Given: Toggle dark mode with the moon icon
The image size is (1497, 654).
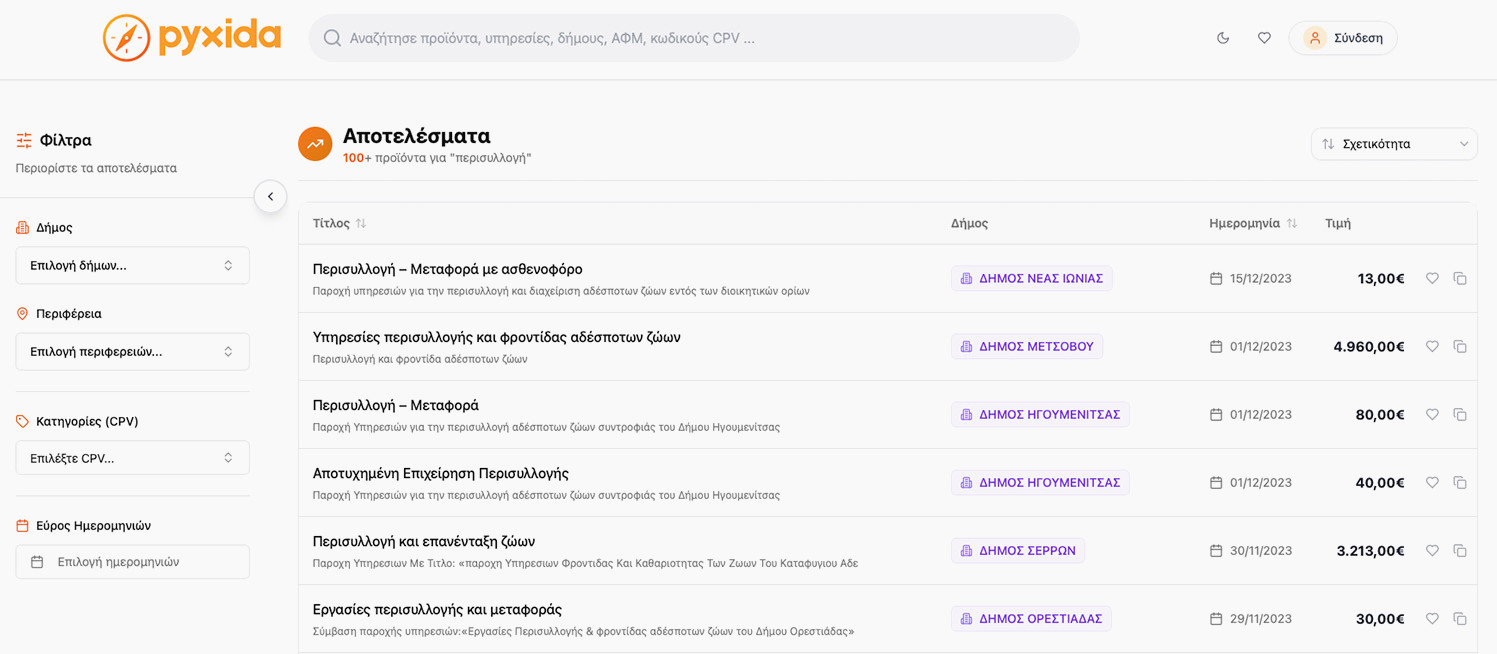Looking at the screenshot, I should 1222,38.
